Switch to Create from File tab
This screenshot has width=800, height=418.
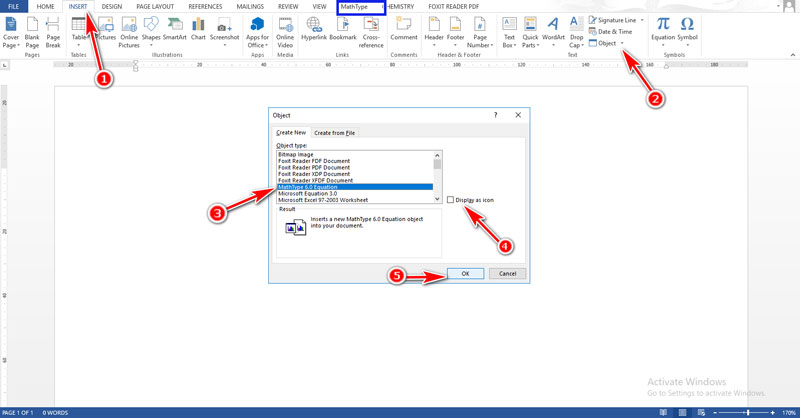point(334,133)
